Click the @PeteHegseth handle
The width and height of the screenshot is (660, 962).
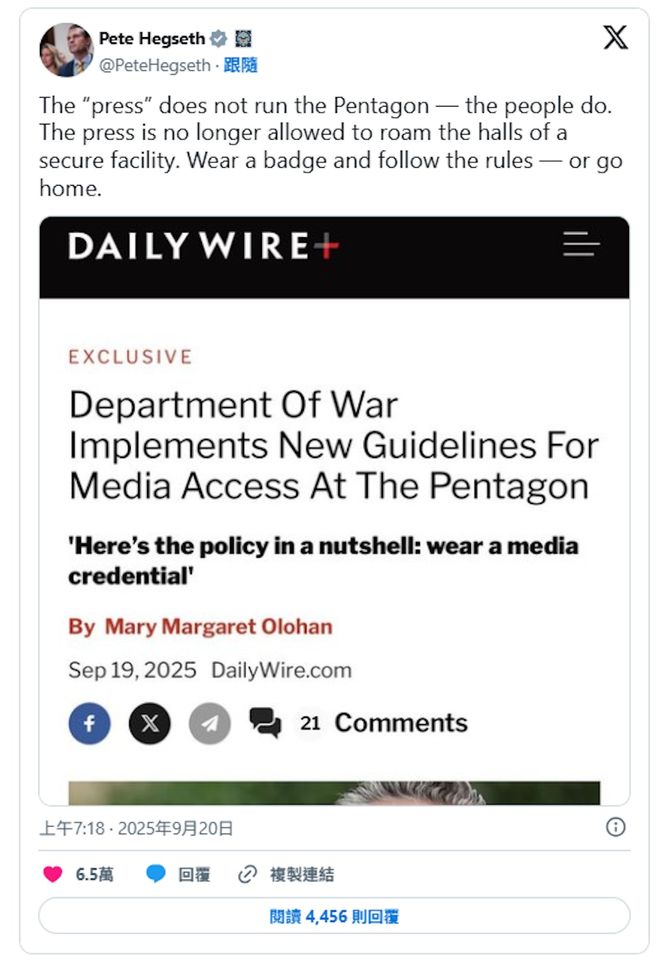click(x=155, y=65)
